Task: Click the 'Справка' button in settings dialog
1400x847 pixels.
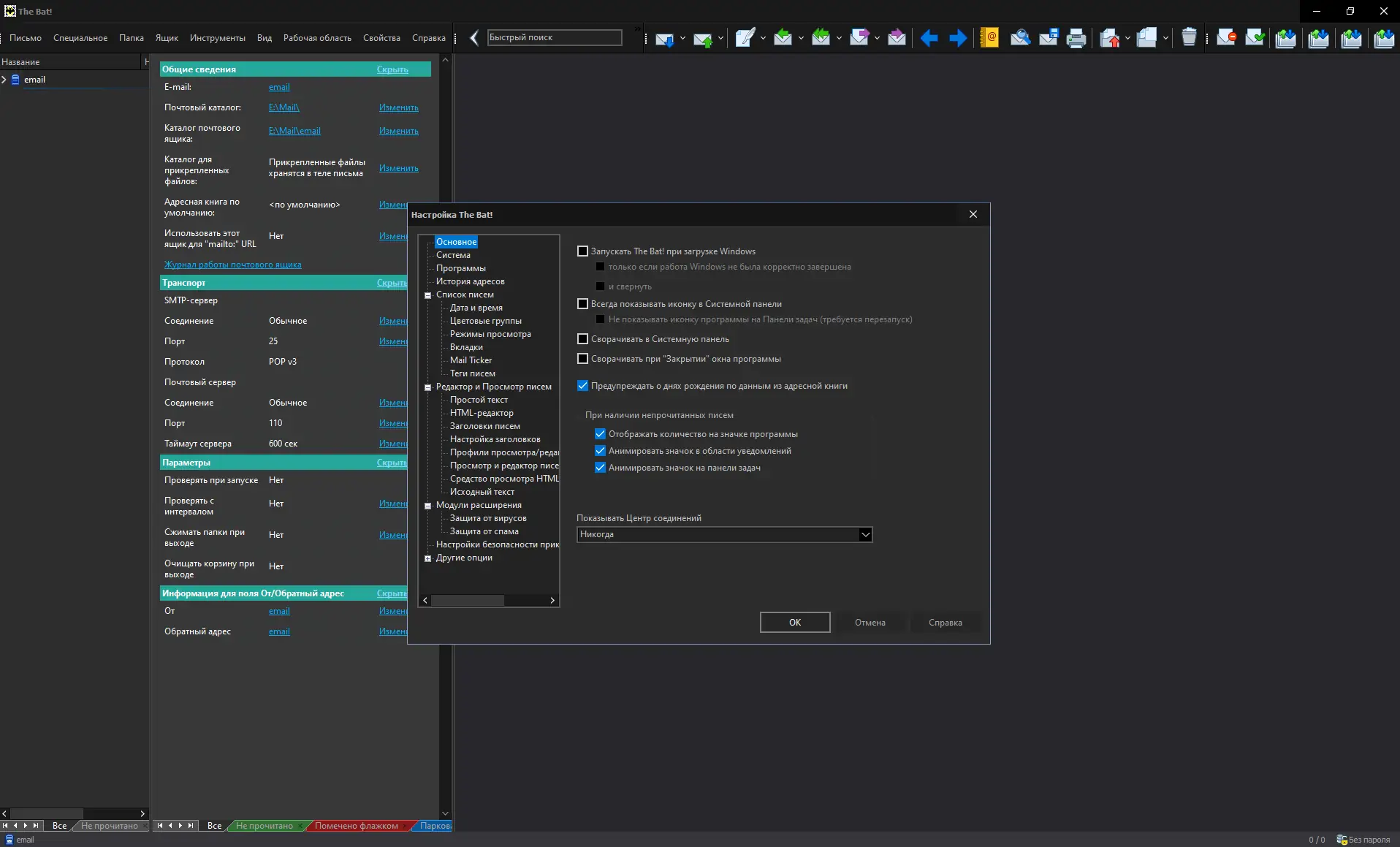Action: (x=946, y=623)
